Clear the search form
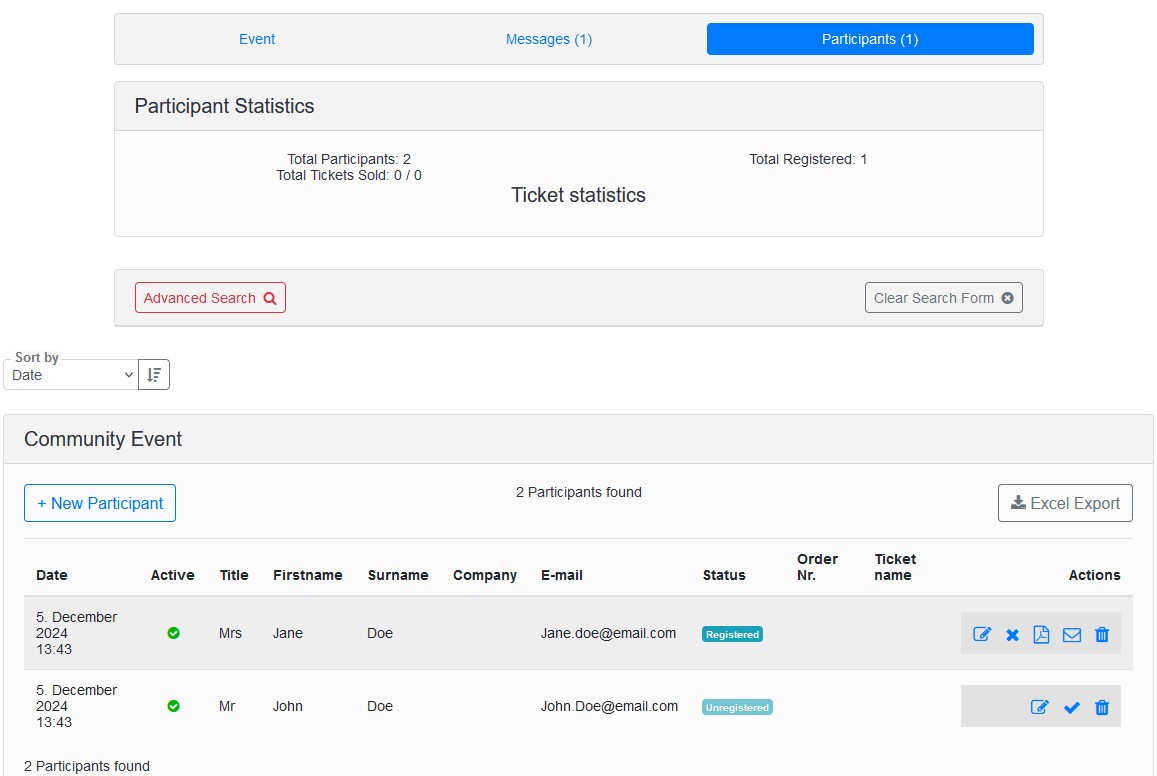Screen dimensions: 1157x776 (943, 298)
